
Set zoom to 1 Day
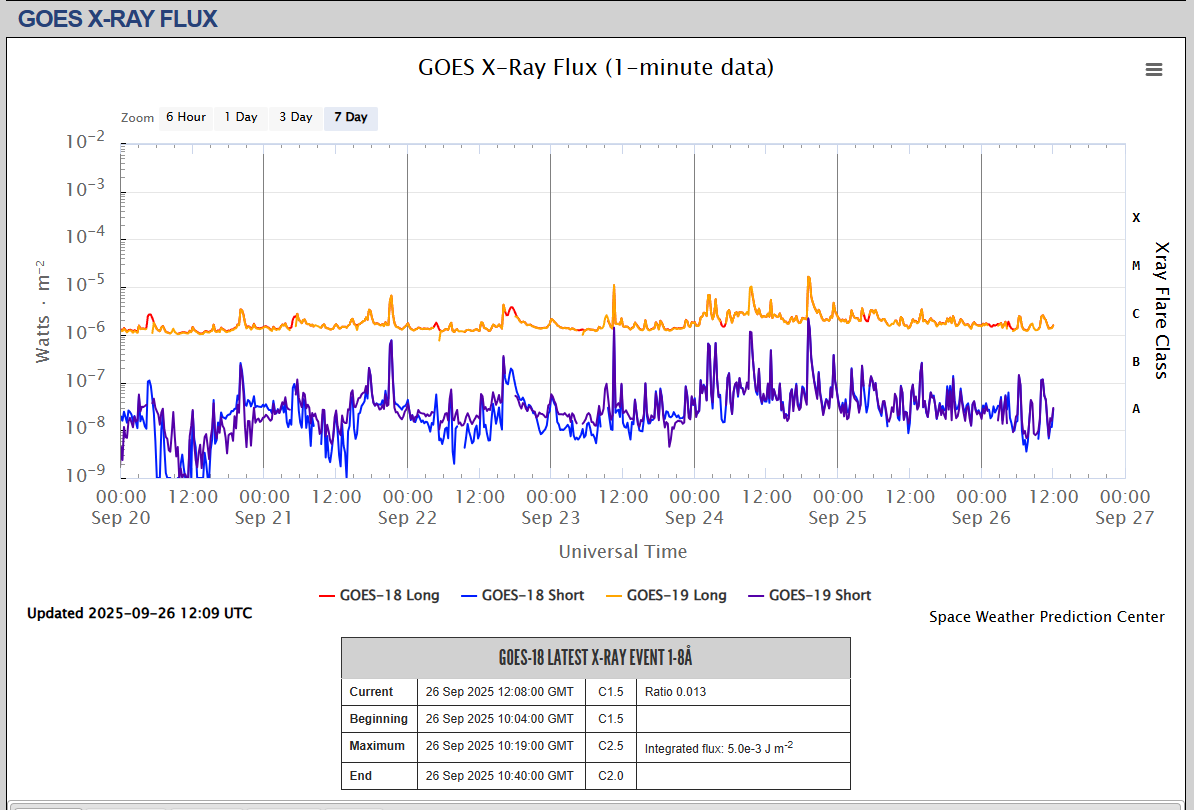[x=240, y=117]
